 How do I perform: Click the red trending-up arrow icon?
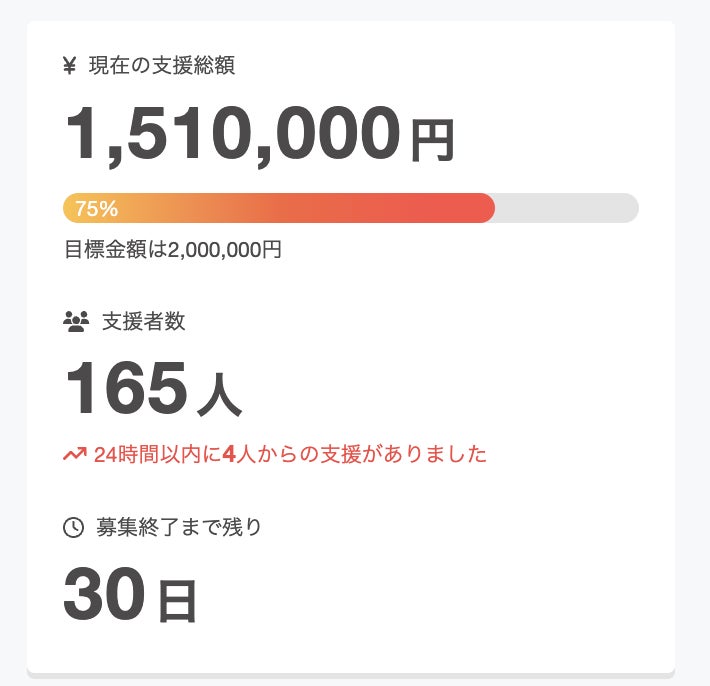[74, 455]
